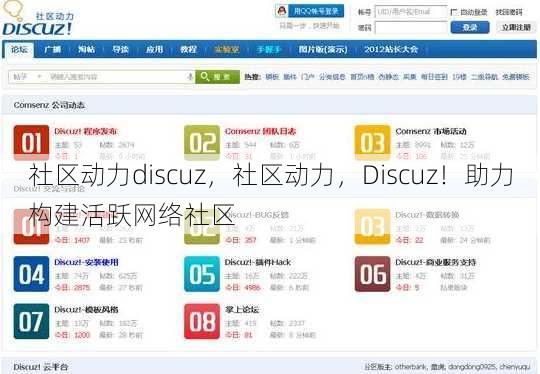The height and width of the screenshot is (374, 540).
Task: Open forum icon 06 beside Discuz!-商业服务支持
Action: pos(373,274)
